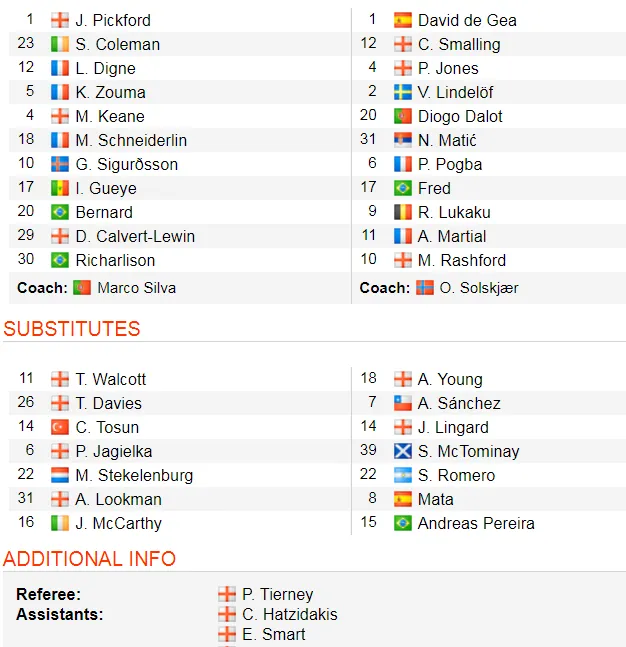Click the Ireland flag next to S. Coleman
The image size is (626, 647).
60,44
